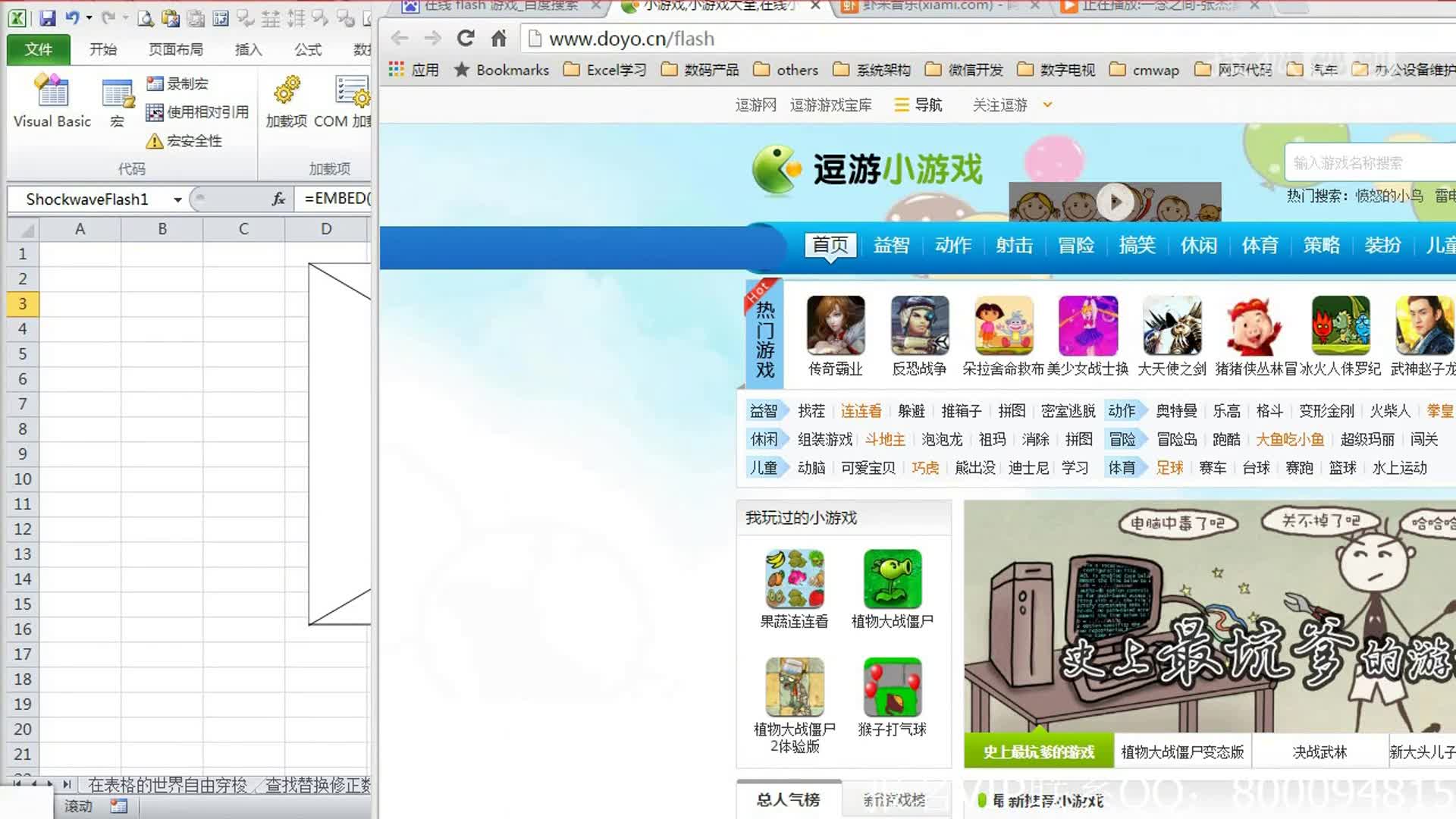Open the Name Box dropdown arrow
Viewport: 1456px width, 819px height.
tap(177, 199)
